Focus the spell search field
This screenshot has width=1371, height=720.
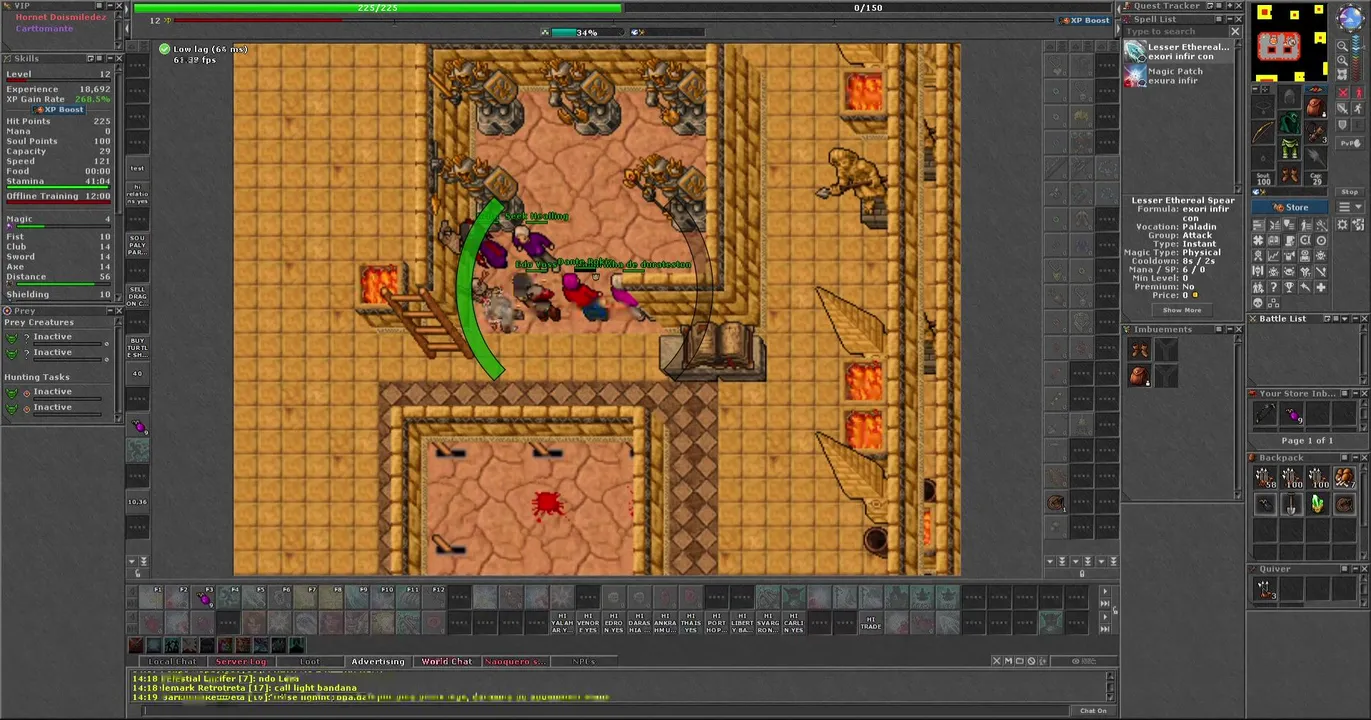1176,32
